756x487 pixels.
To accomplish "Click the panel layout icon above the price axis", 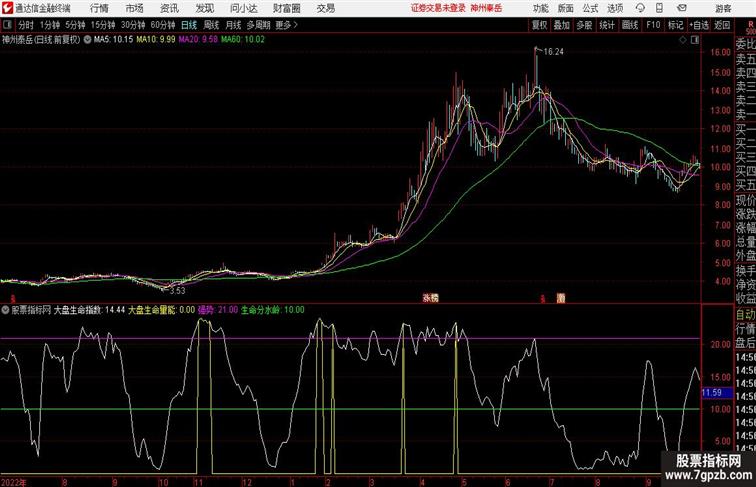I will click(x=695, y=40).
